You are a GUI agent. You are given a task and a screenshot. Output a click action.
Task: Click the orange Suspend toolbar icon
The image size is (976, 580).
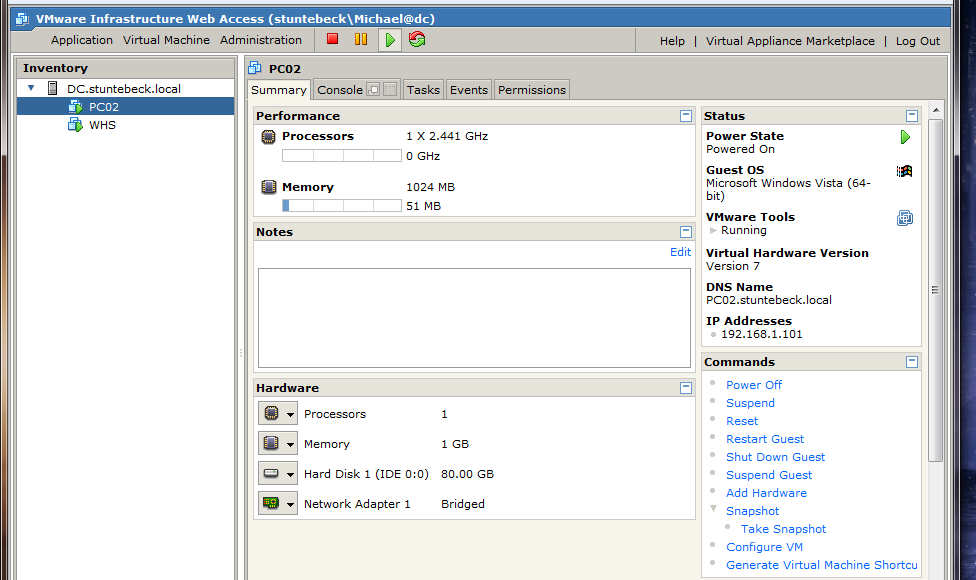pyautogui.click(x=361, y=40)
